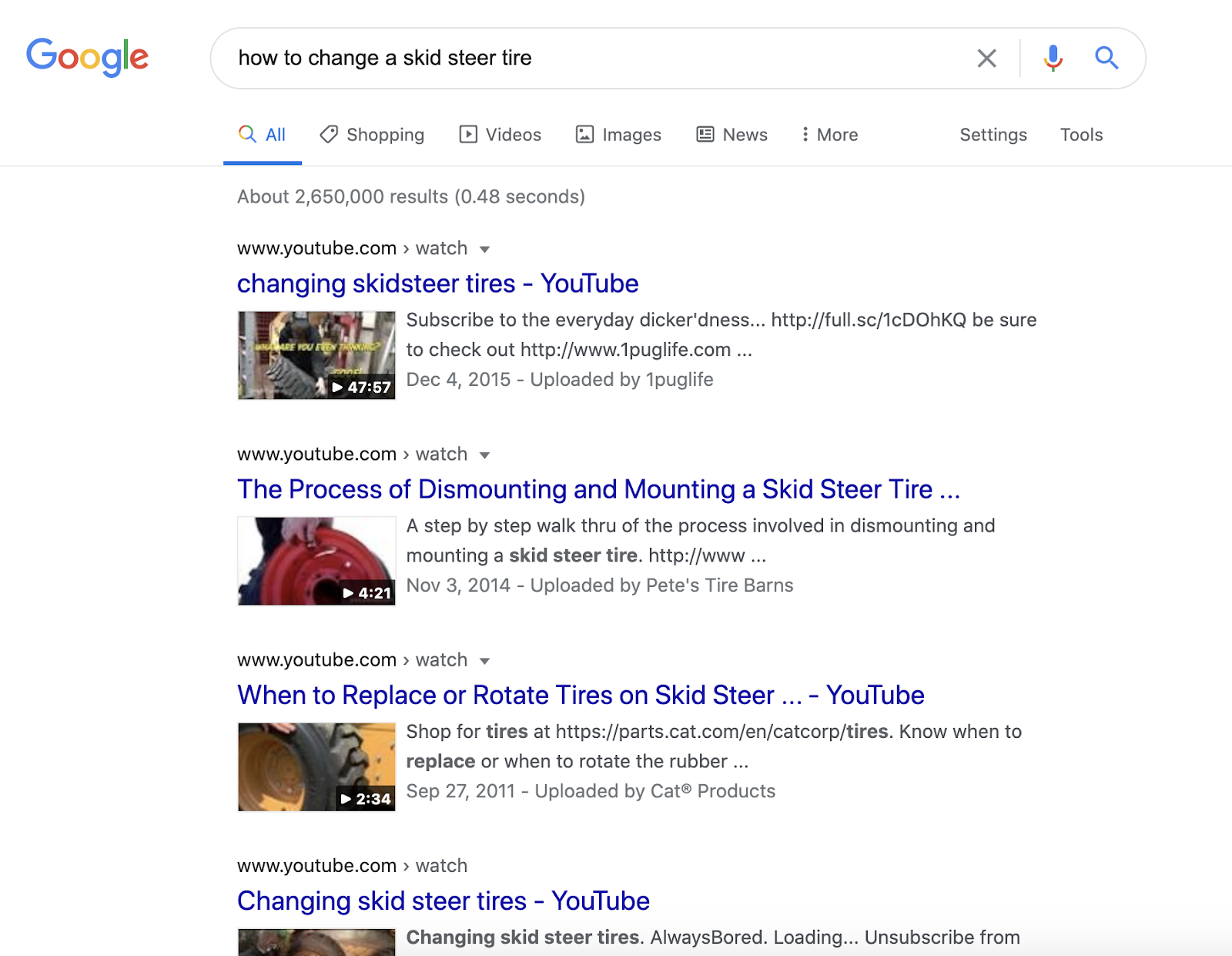
Task: Click the 'Subscribe to the everyday dicker'dness' snippet
Action: point(721,334)
